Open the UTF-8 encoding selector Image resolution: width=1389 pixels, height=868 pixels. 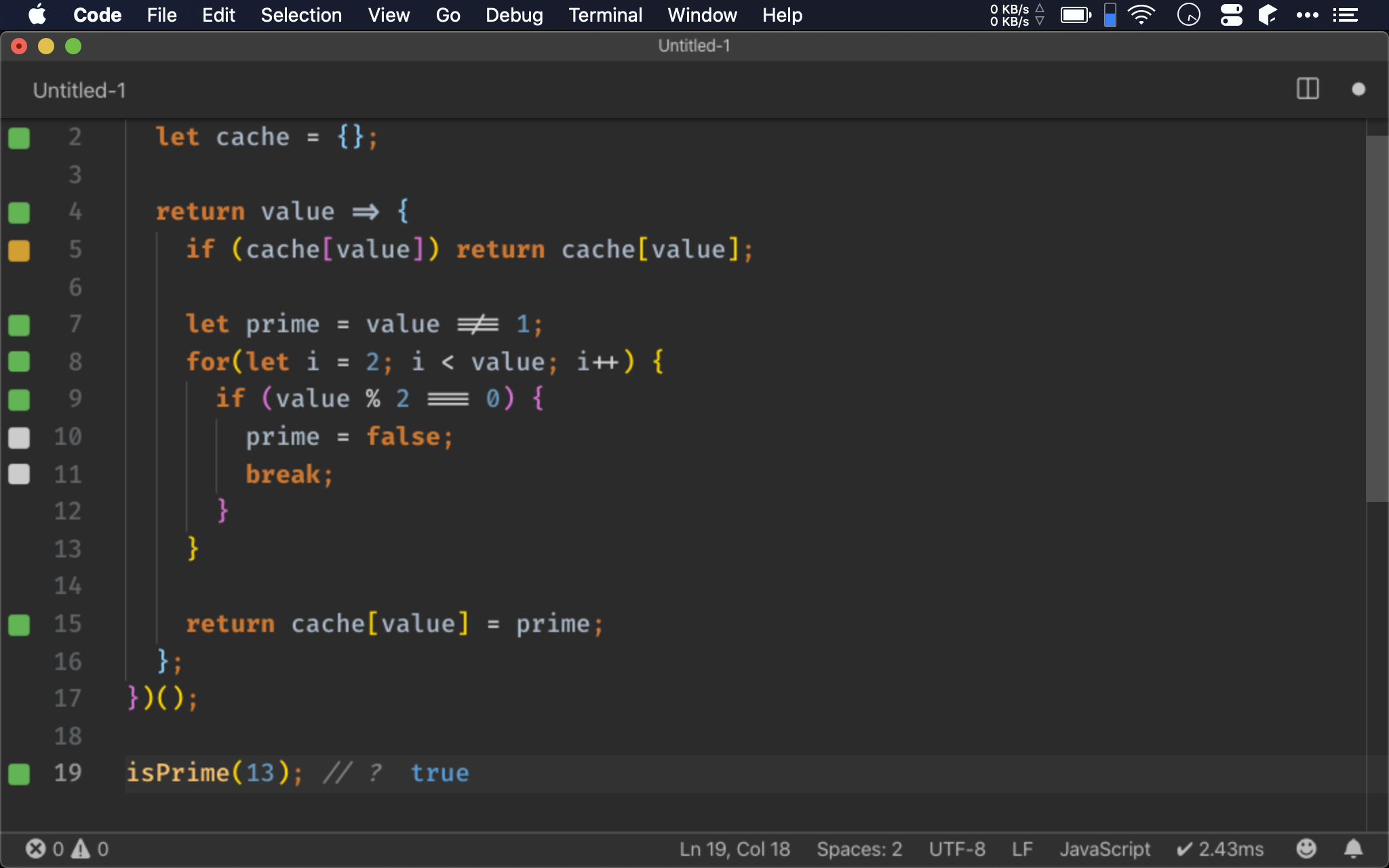click(956, 849)
